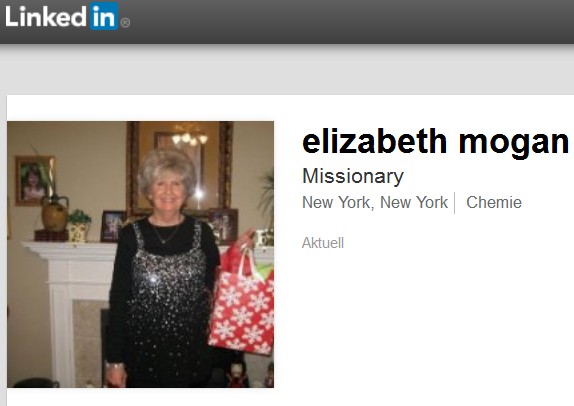Viewport: 574px width, 406px height.
Task: Select the Missionary headline text
Action: (x=353, y=176)
